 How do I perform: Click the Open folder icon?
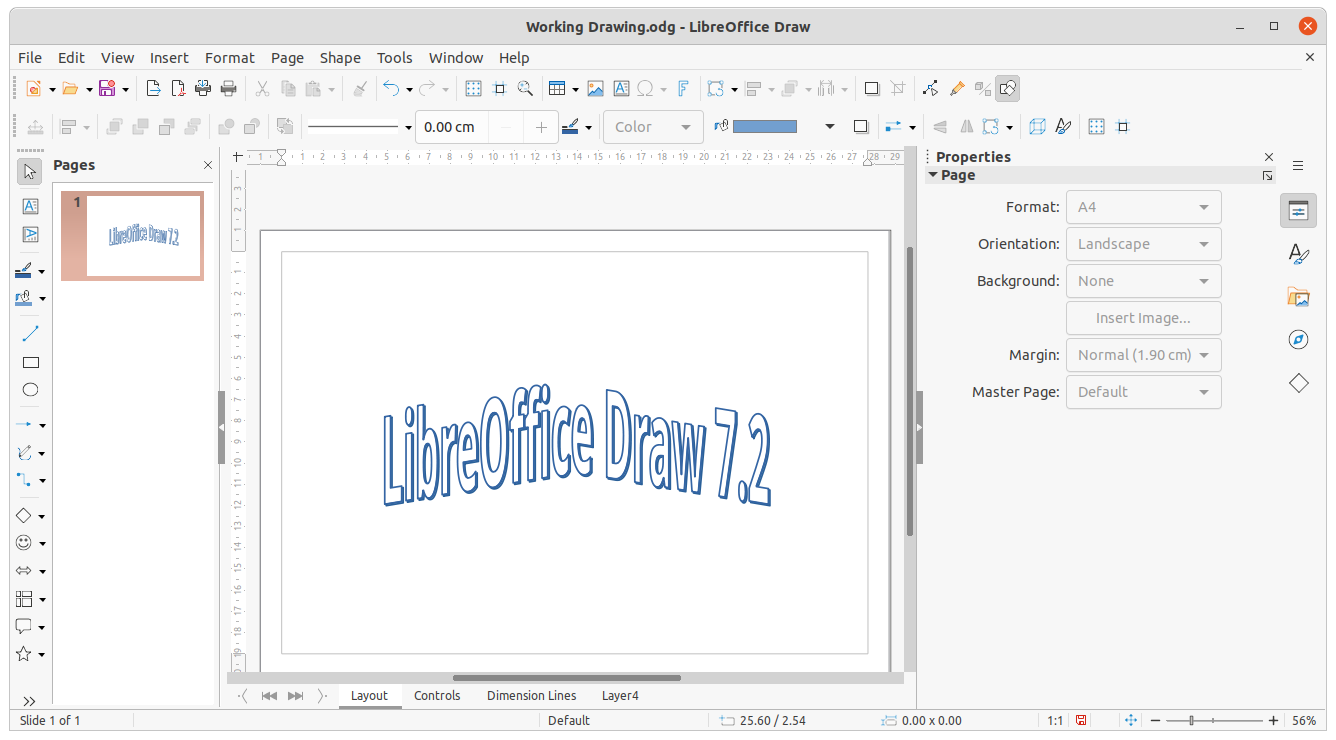pos(70,89)
